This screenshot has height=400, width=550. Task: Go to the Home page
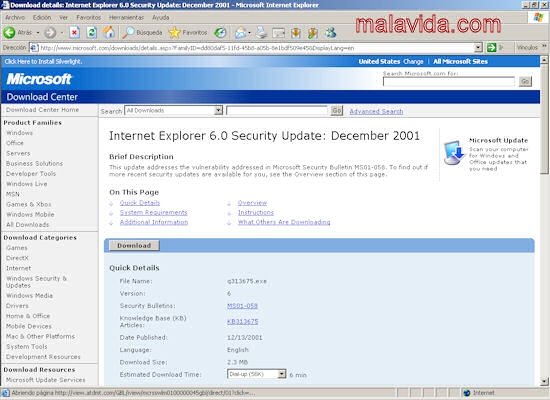click(x=109, y=33)
